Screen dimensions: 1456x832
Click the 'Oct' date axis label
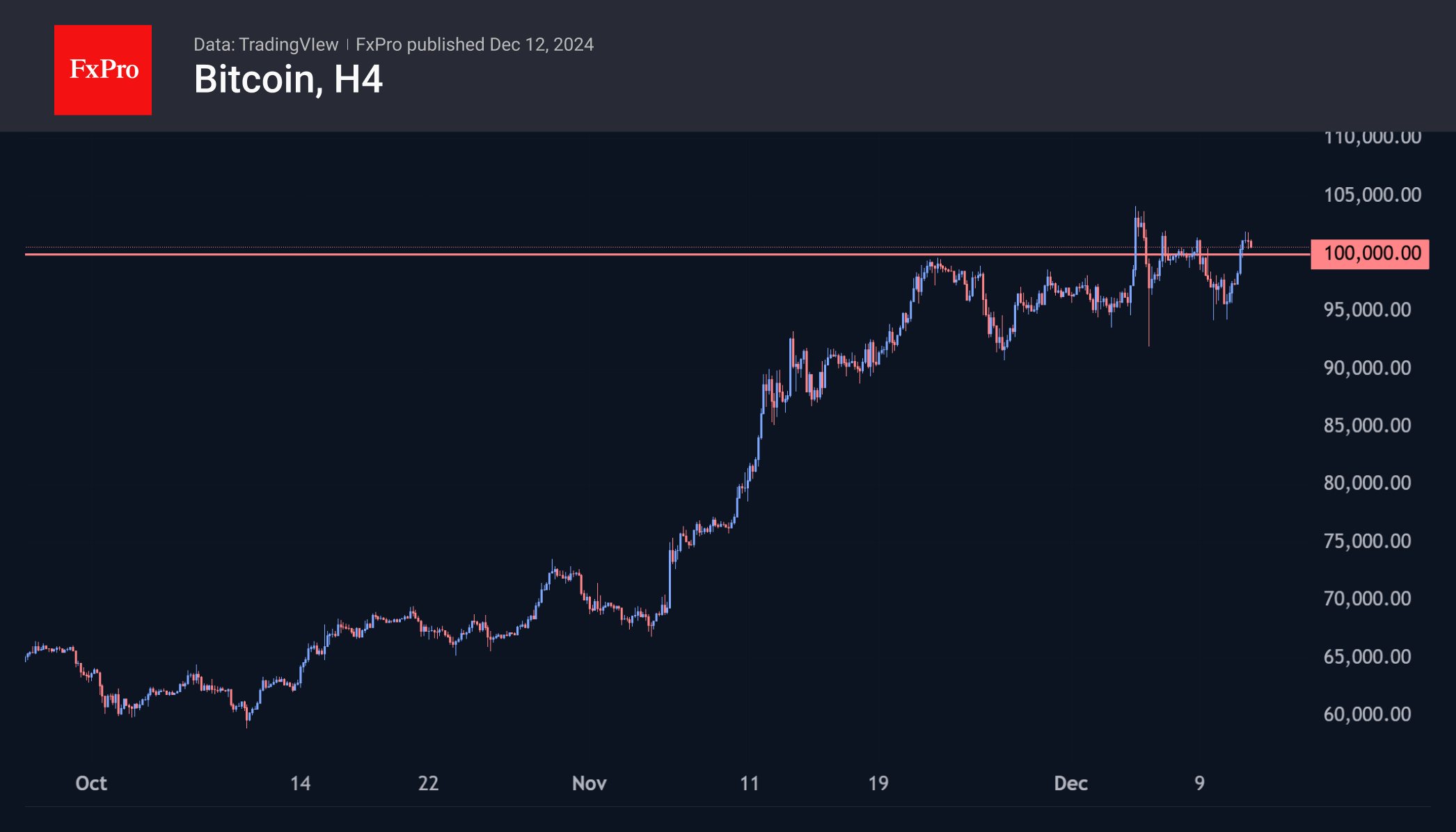point(91,784)
